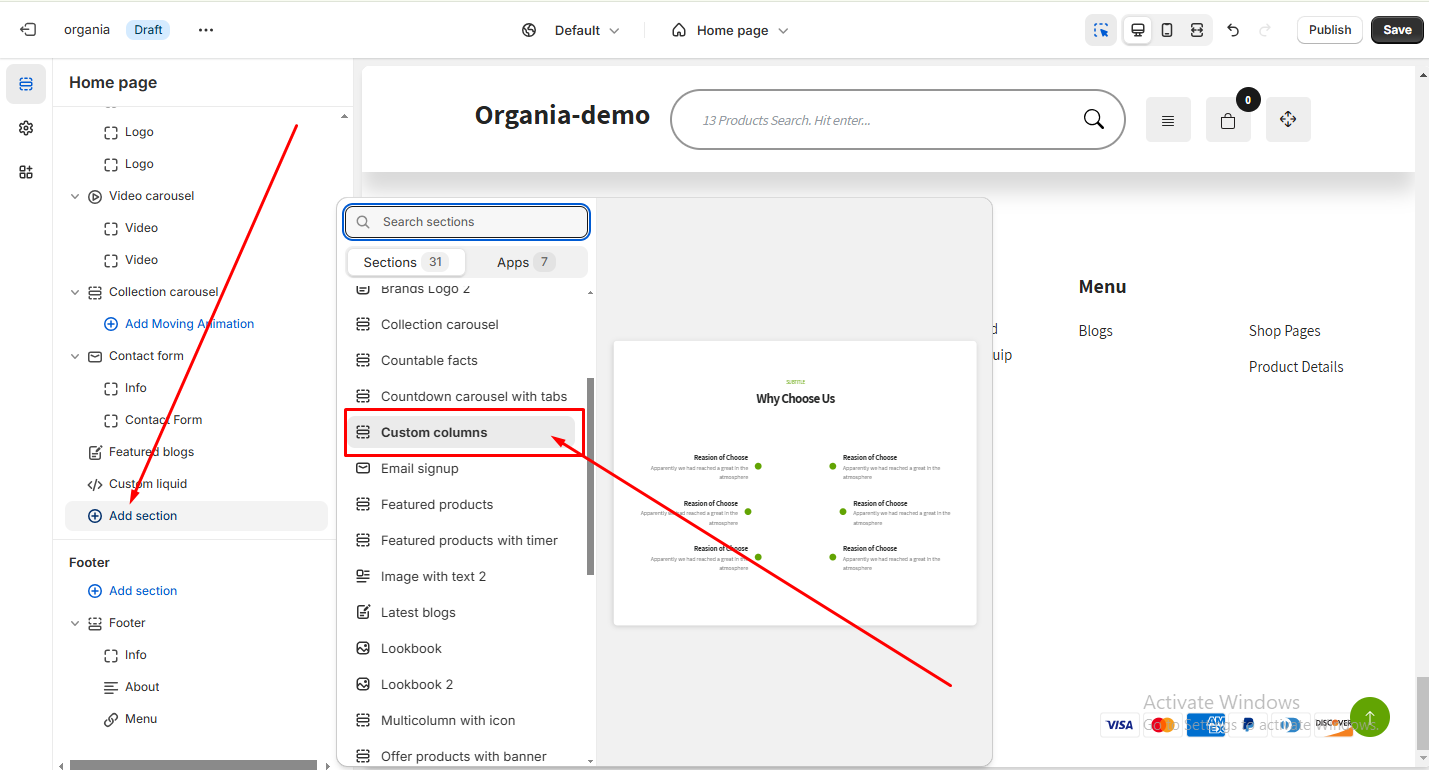Click the Publish button
Image resolution: width=1429 pixels, height=770 pixels.
1330,30
